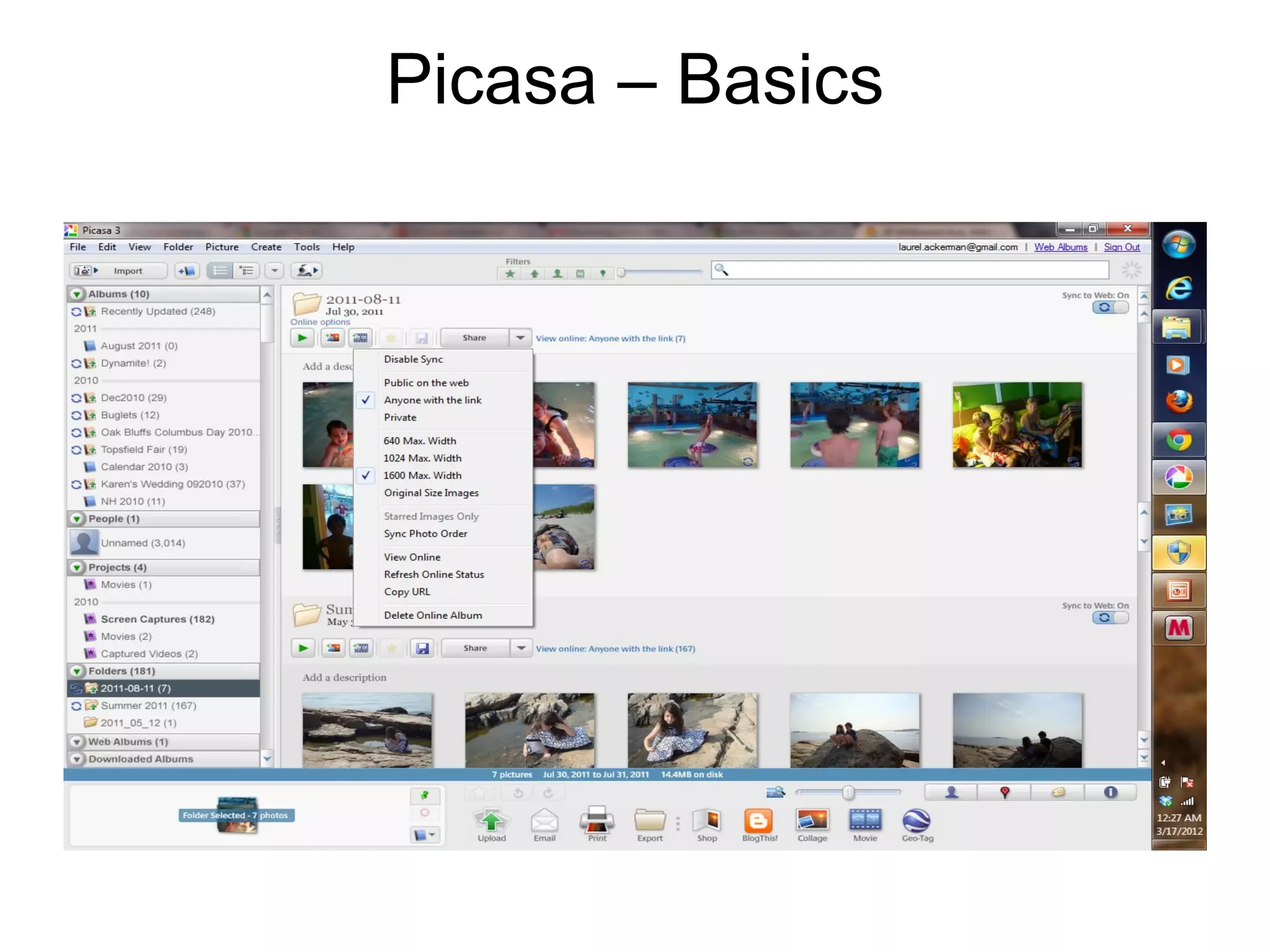Filter by starred photos icon

[x=510, y=273]
